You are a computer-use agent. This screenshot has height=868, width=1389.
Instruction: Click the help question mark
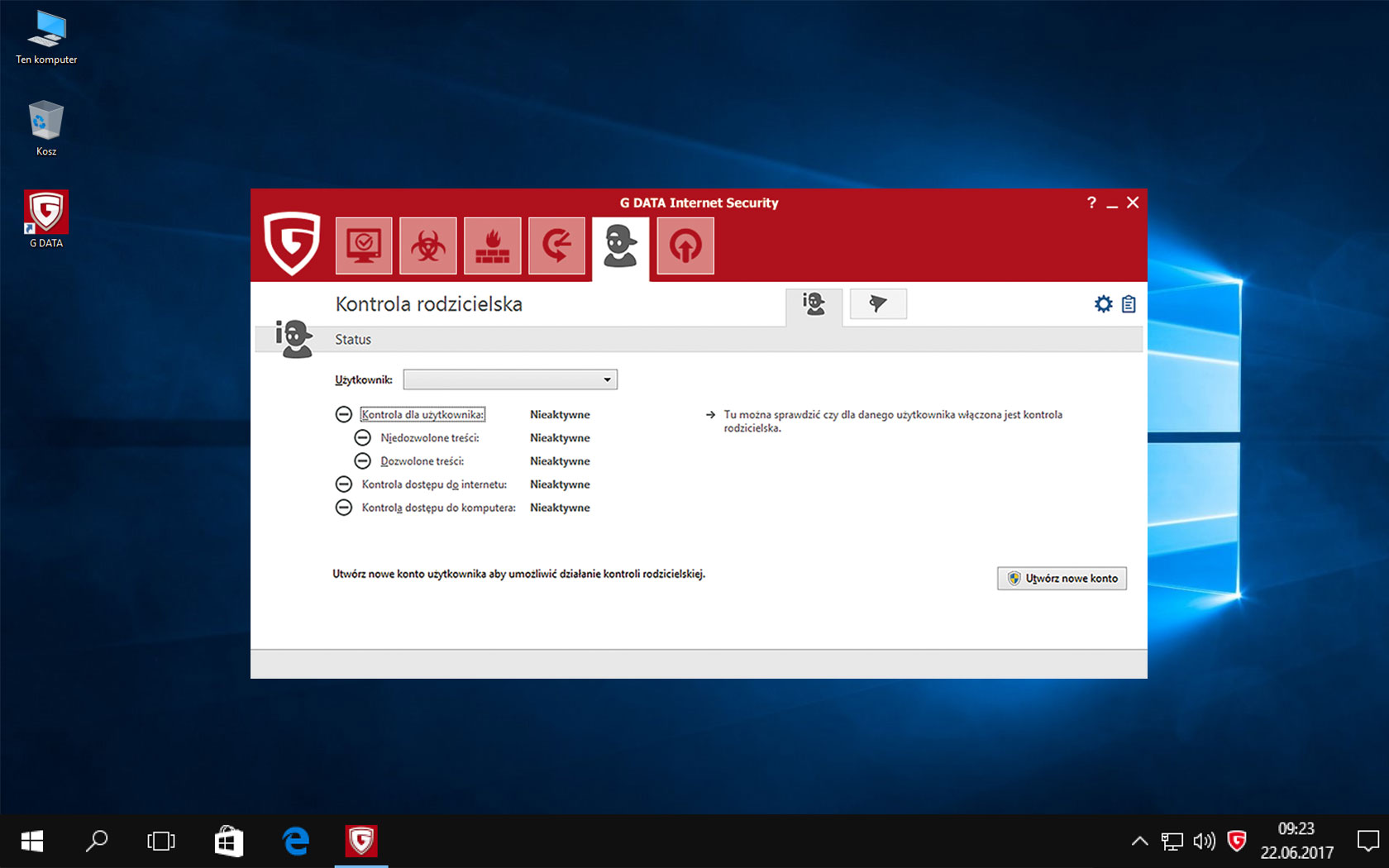click(x=1091, y=203)
